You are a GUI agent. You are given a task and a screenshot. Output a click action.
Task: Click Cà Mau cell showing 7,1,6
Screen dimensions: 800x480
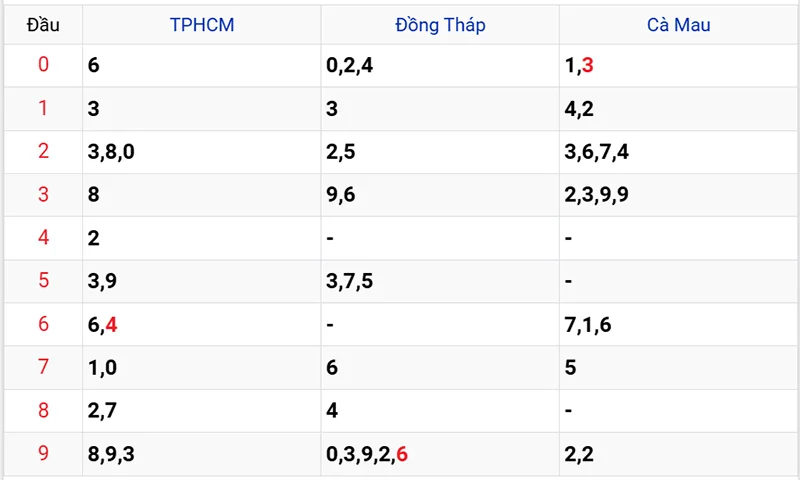588,324
